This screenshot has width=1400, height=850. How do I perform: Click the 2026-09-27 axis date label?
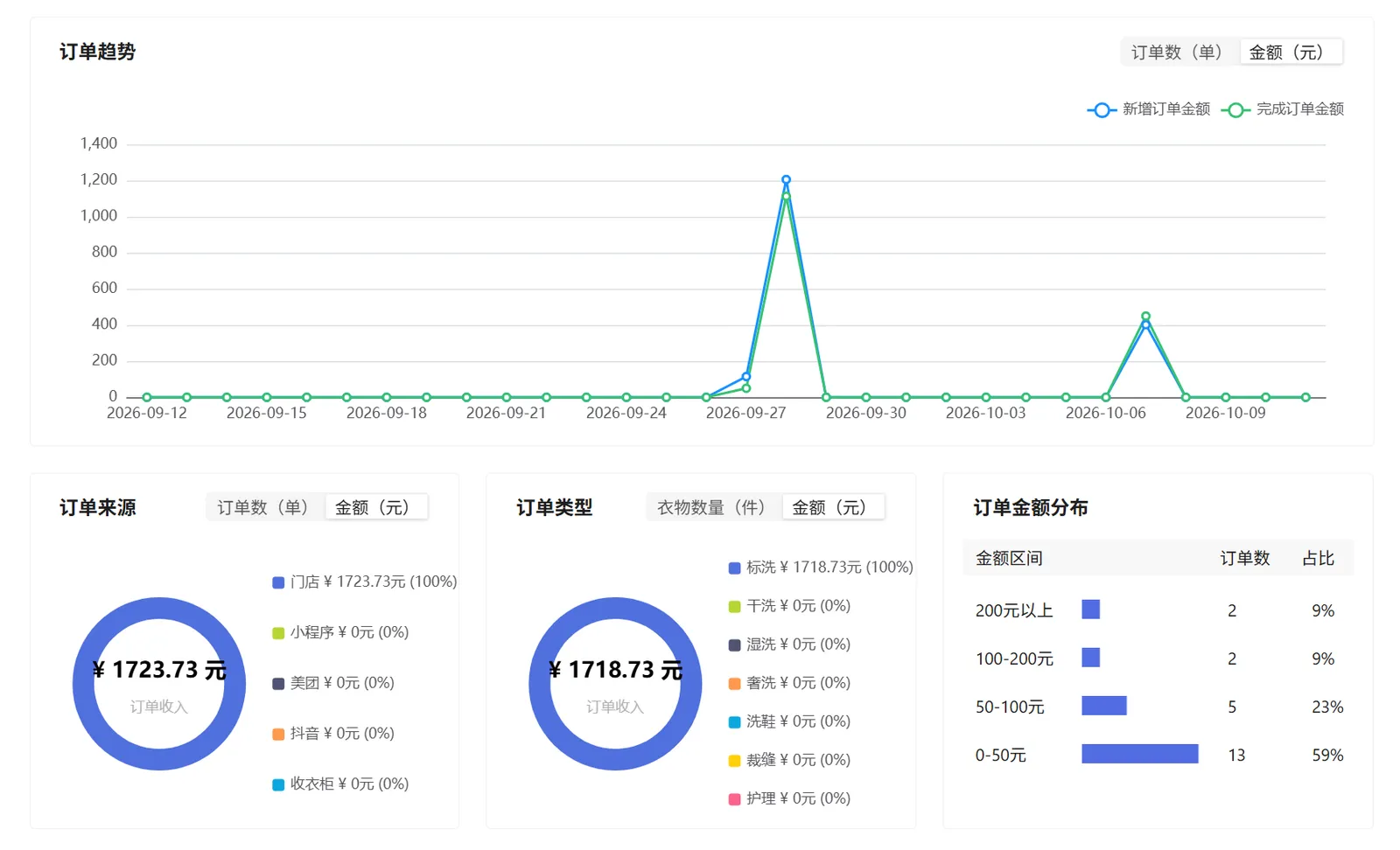pos(745,413)
